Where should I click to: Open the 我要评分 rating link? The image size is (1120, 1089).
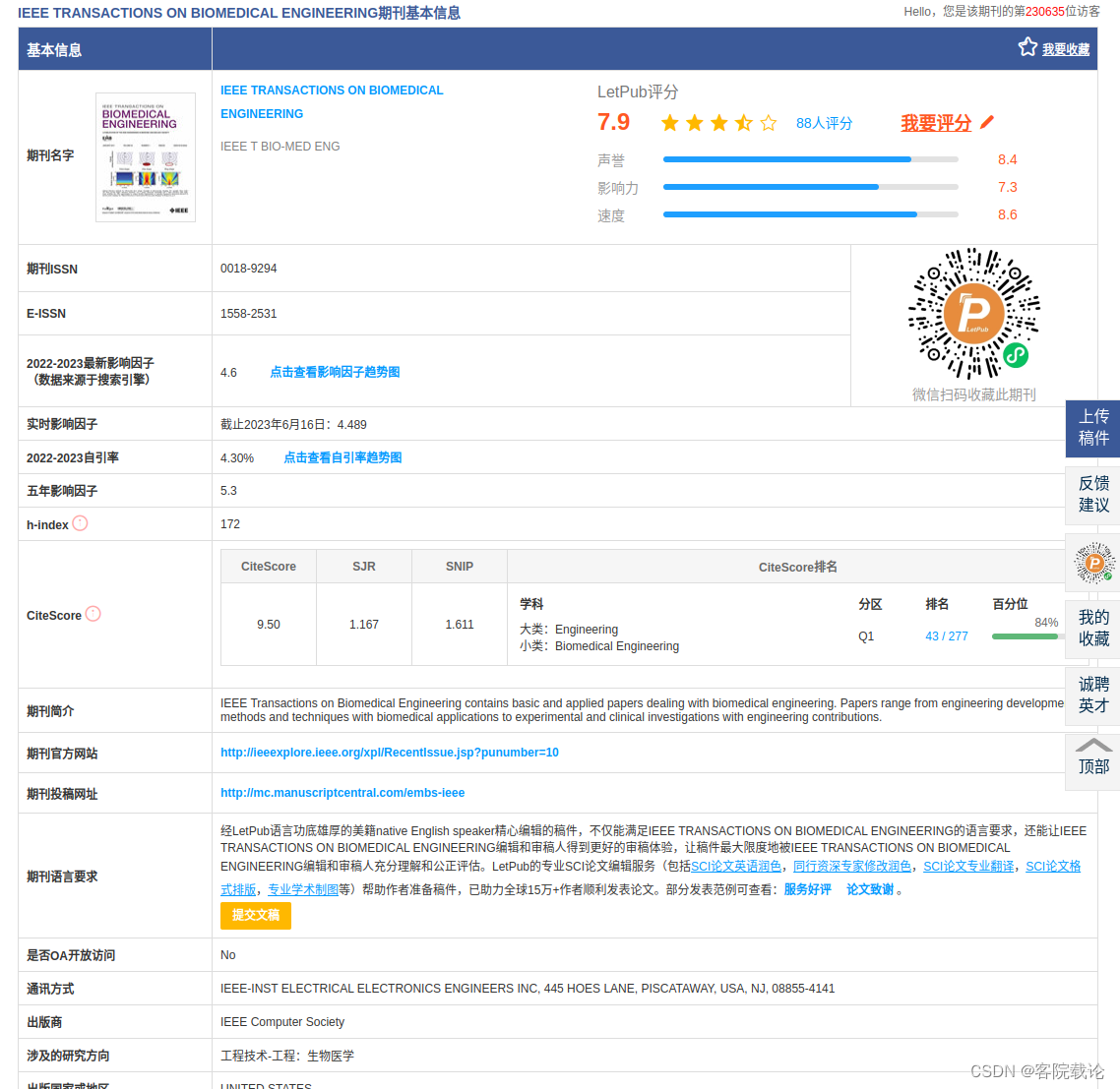pos(936,123)
